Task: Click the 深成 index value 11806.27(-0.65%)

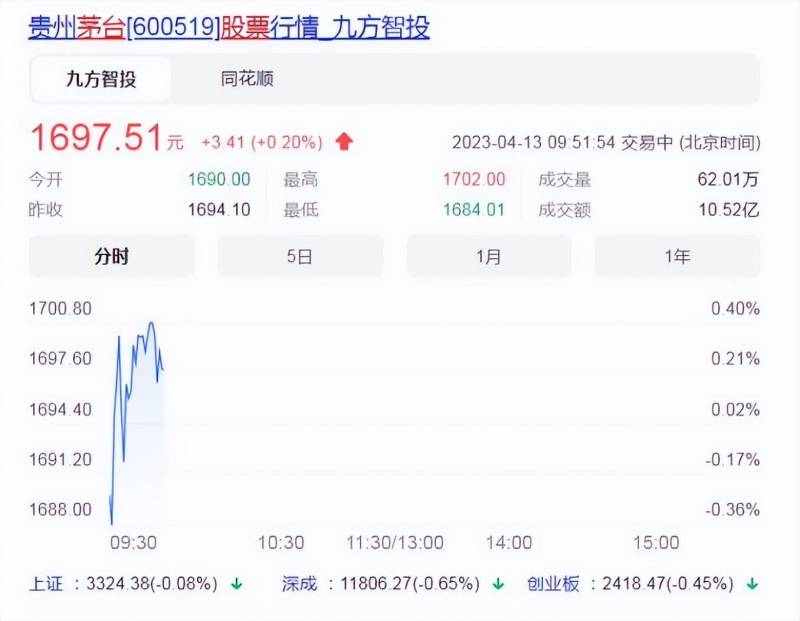Action: (410, 583)
